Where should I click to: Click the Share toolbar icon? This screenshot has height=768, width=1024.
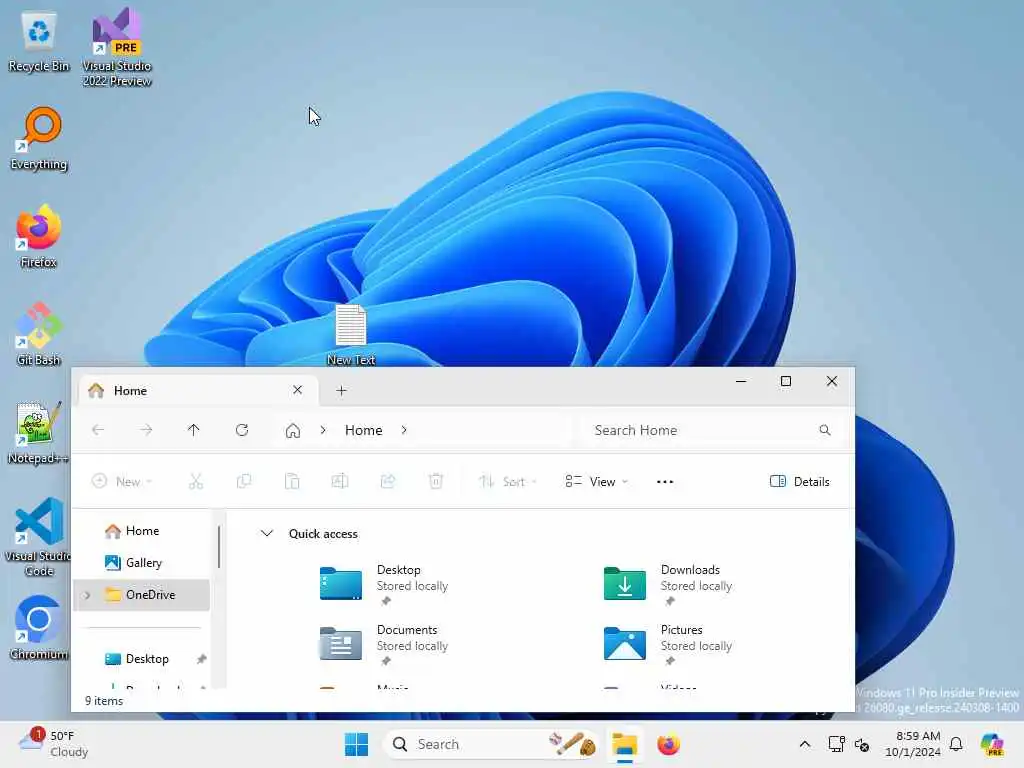tap(388, 482)
